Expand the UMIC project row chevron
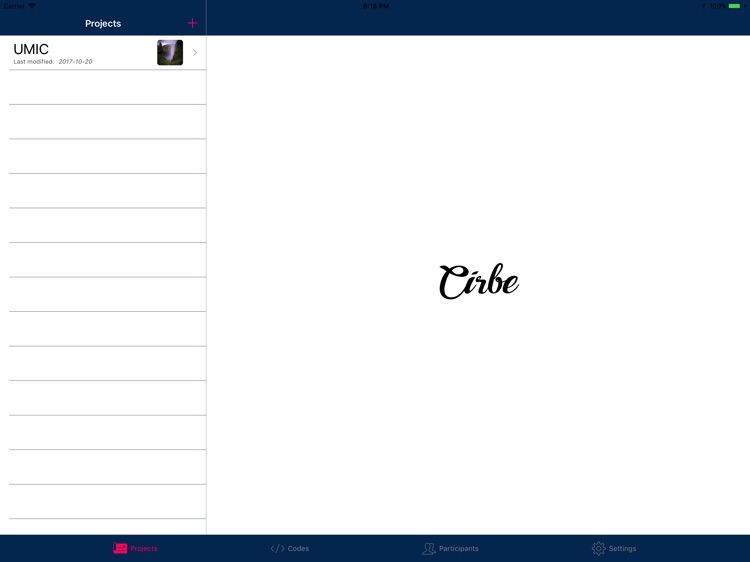This screenshot has height=562, width=750. [x=195, y=53]
